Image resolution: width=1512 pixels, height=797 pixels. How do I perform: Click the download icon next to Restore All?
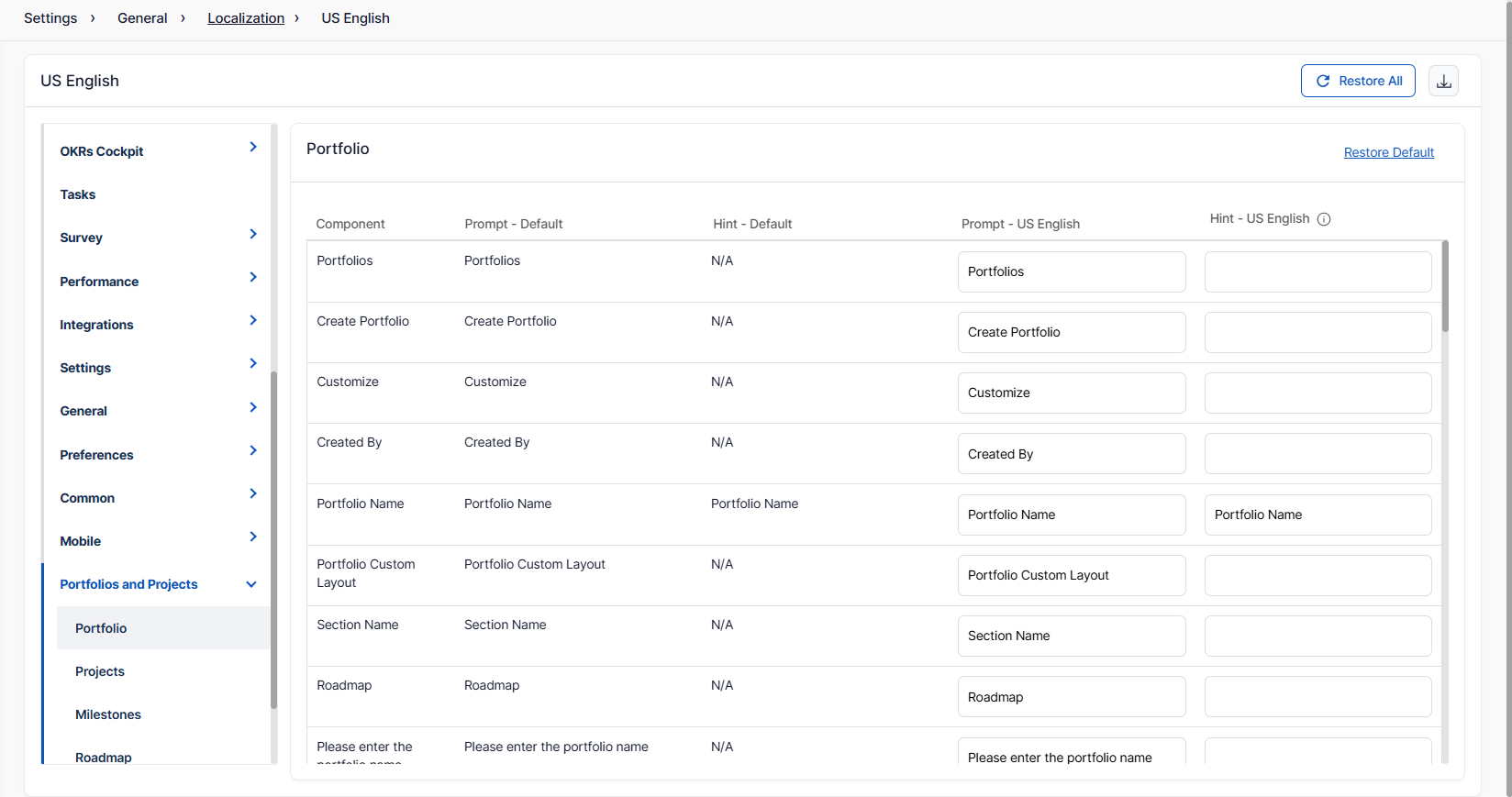click(1443, 81)
